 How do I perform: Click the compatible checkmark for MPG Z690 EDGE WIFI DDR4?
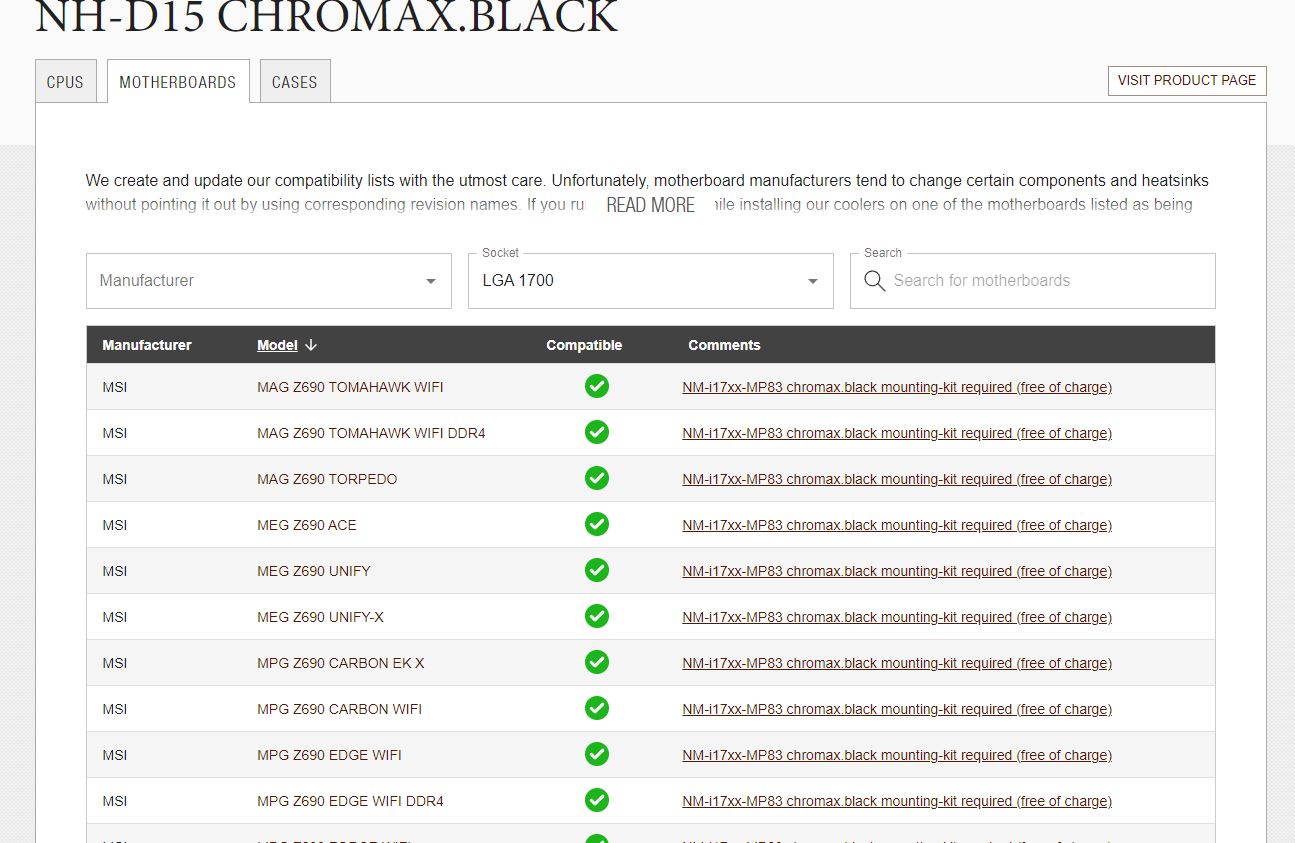click(597, 800)
